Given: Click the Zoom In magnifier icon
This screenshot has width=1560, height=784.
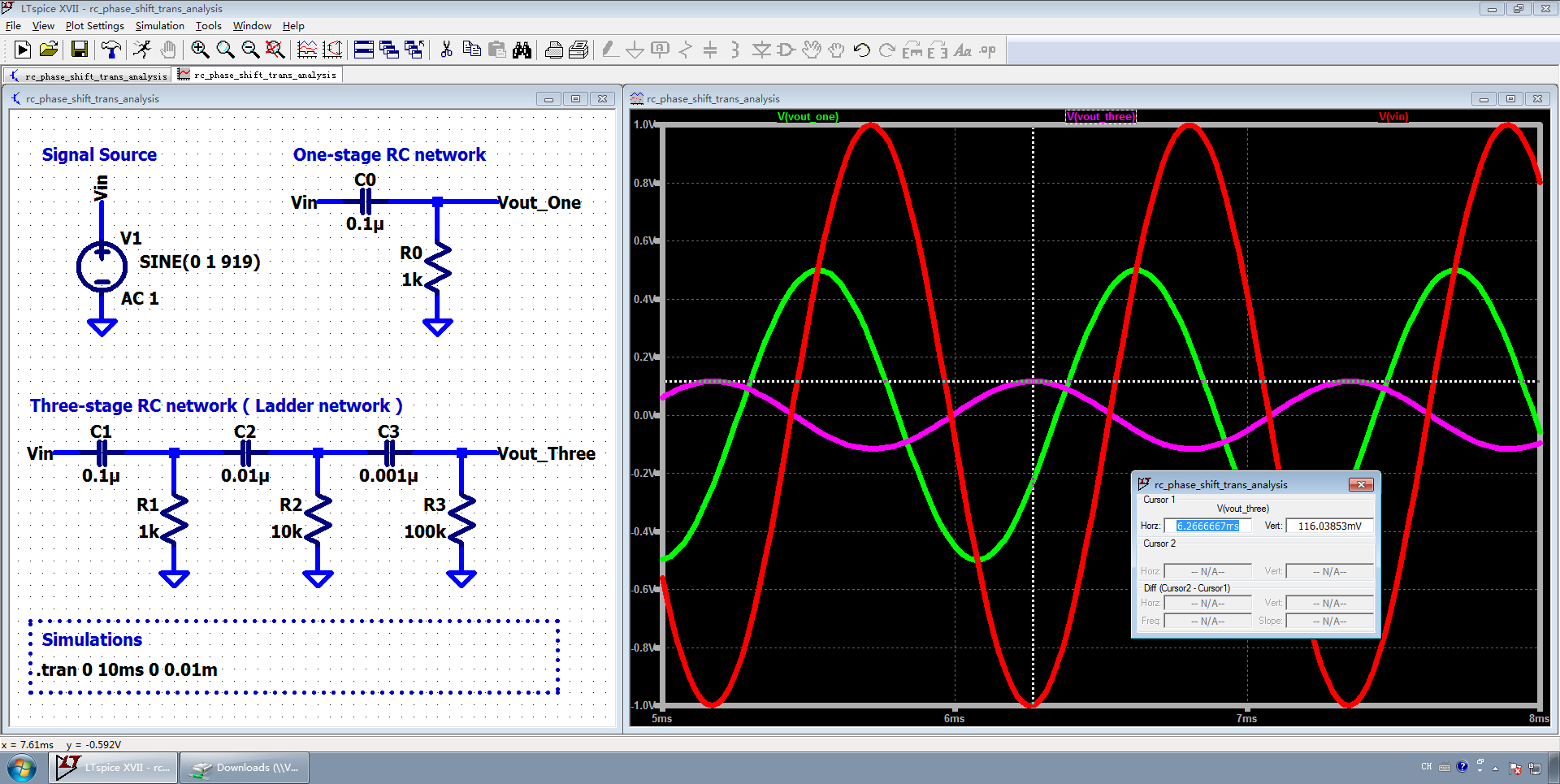Looking at the screenshot, I should [200, 50].
